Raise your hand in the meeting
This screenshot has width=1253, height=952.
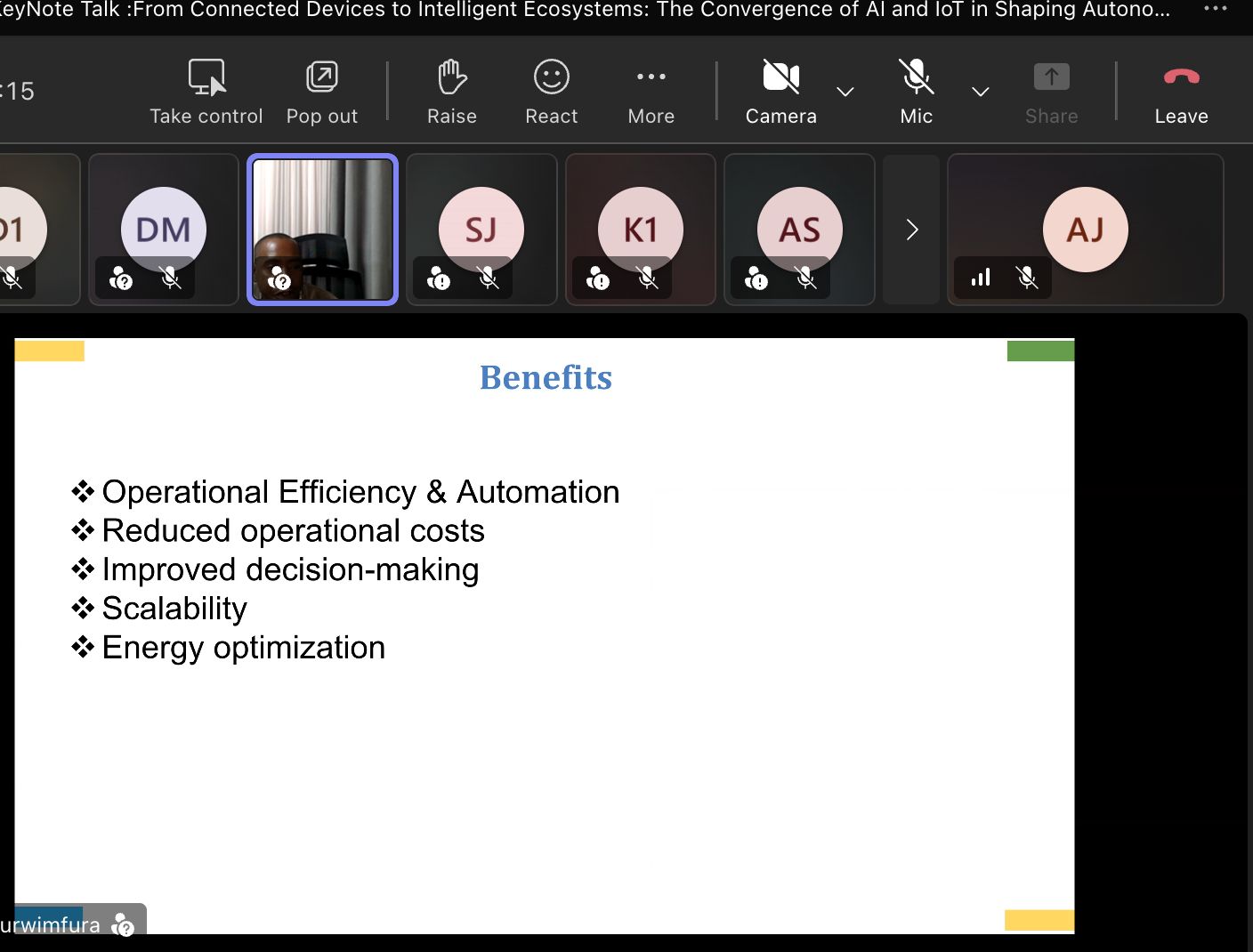tap(452, 78)
